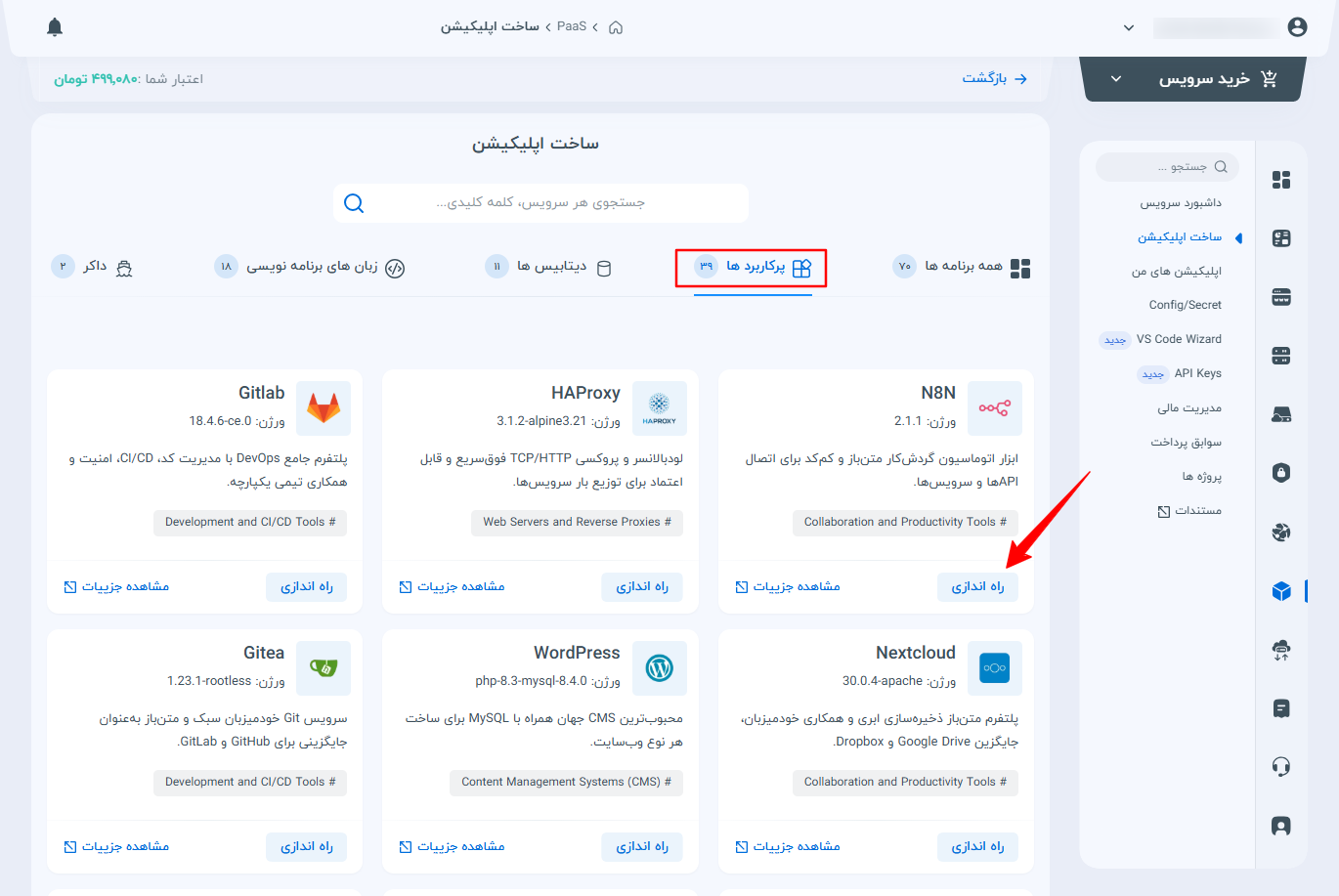Viewport: 1339px width, 896px height.
Task: Click the "بازگشت" back link
Action: click(995, 78)
